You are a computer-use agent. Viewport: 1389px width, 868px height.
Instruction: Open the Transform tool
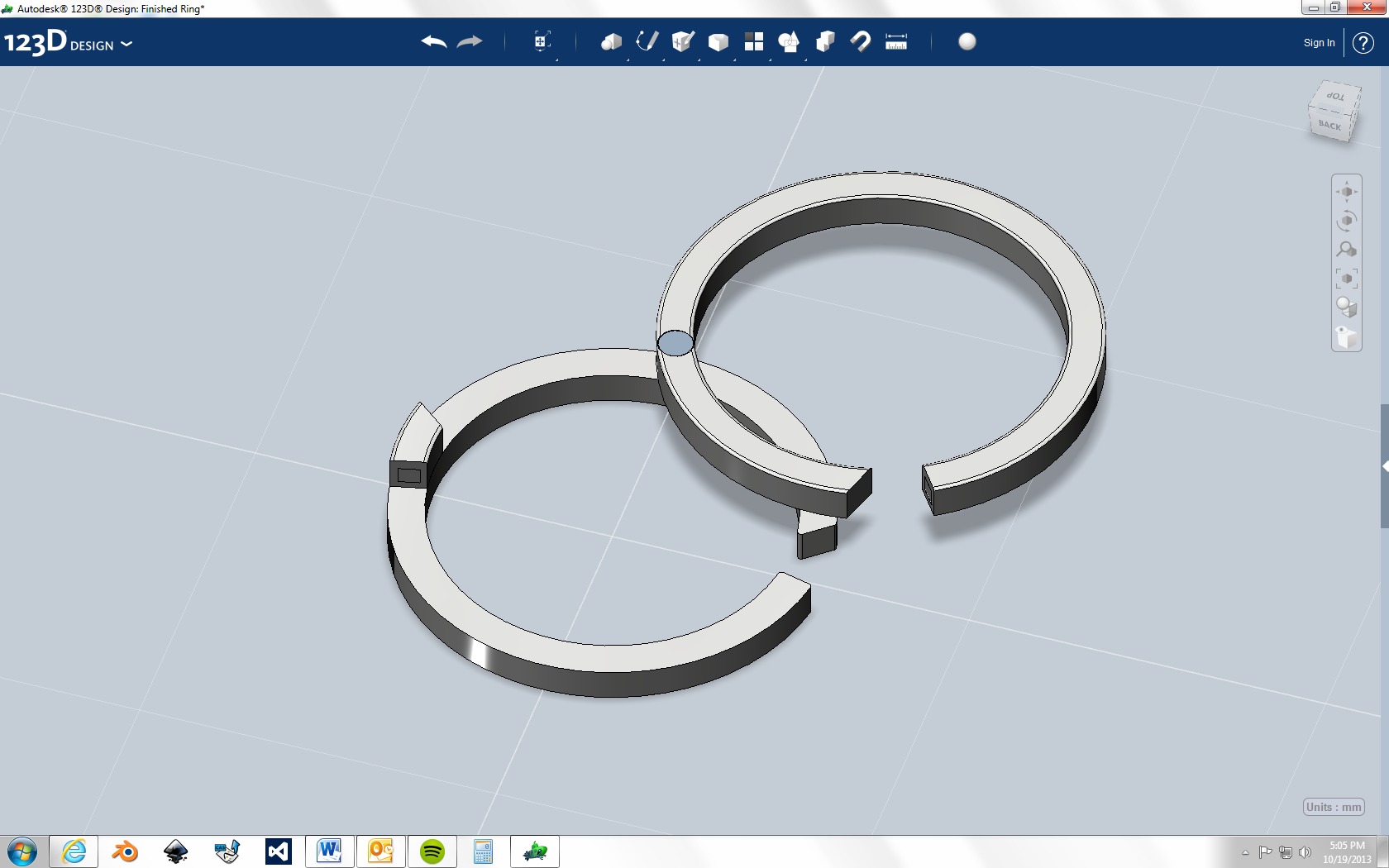pos(542,41)
